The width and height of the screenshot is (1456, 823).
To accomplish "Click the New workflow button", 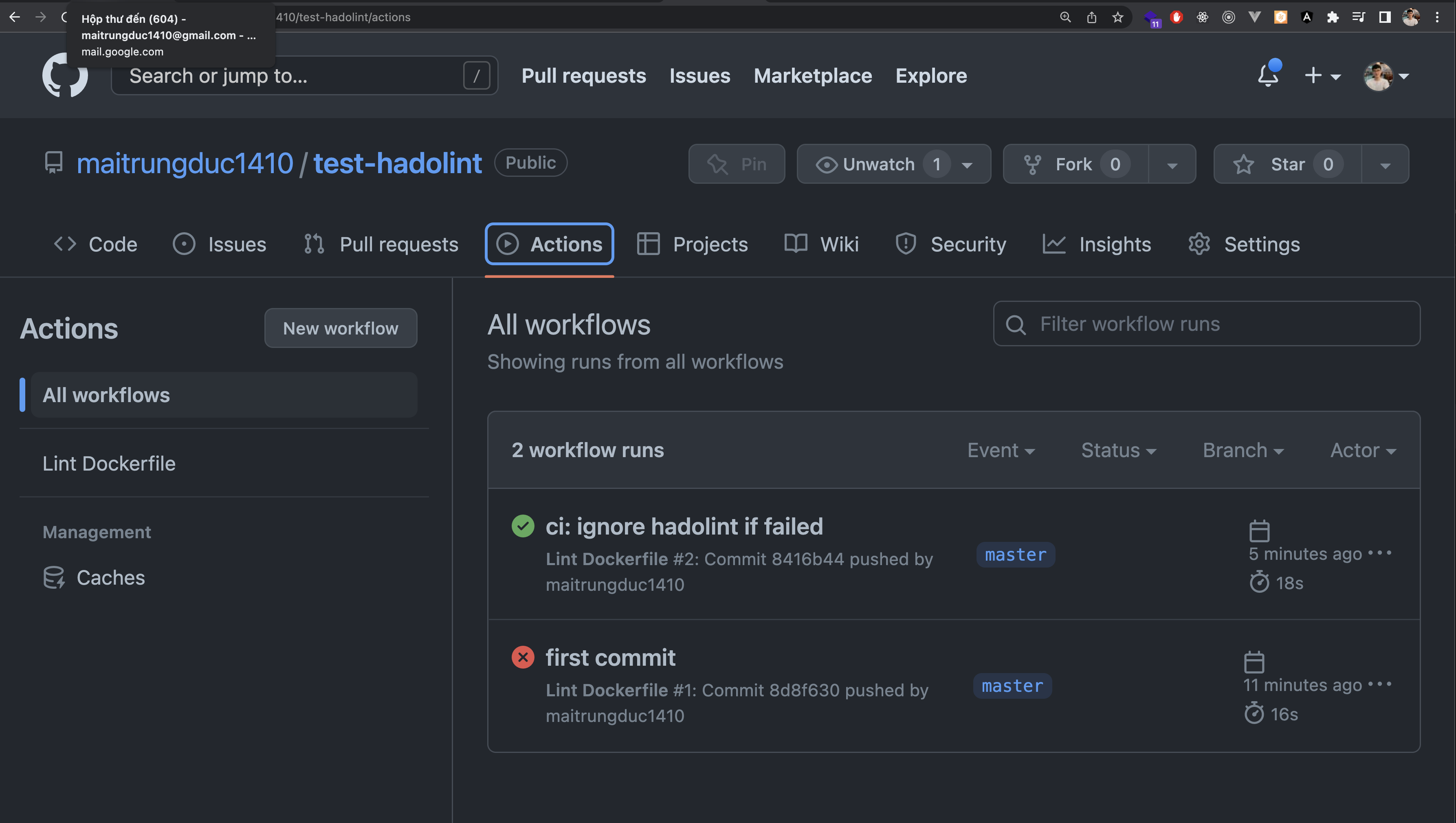I will pos(340,328).
